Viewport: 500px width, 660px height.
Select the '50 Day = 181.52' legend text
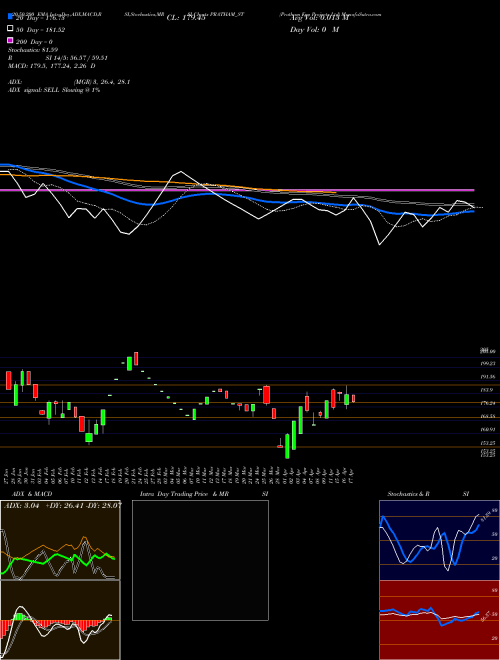pos(40,30)
